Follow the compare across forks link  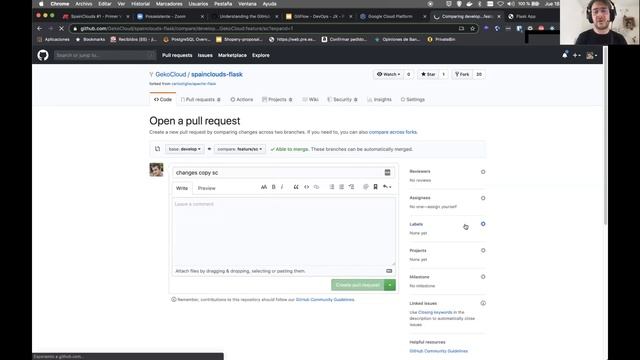393,132
